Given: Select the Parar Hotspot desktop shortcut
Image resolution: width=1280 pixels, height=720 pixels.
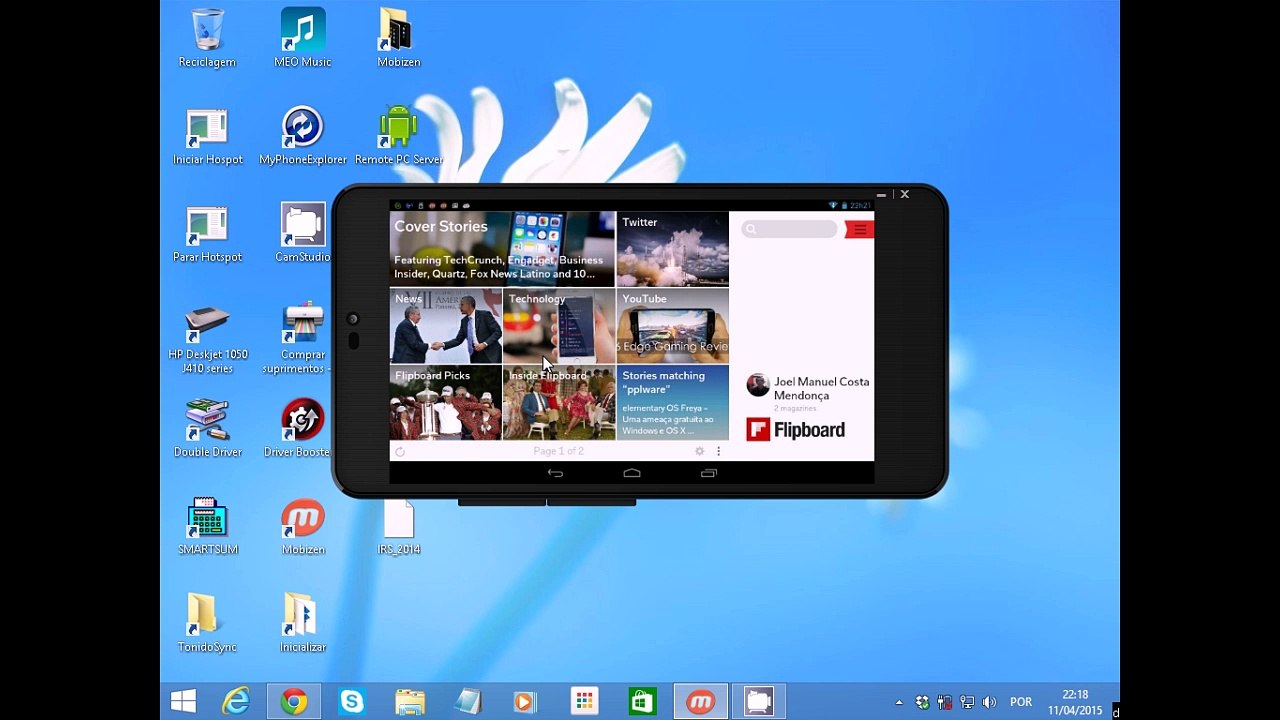Looking at the screenshot, I should [x=207, y=233].
